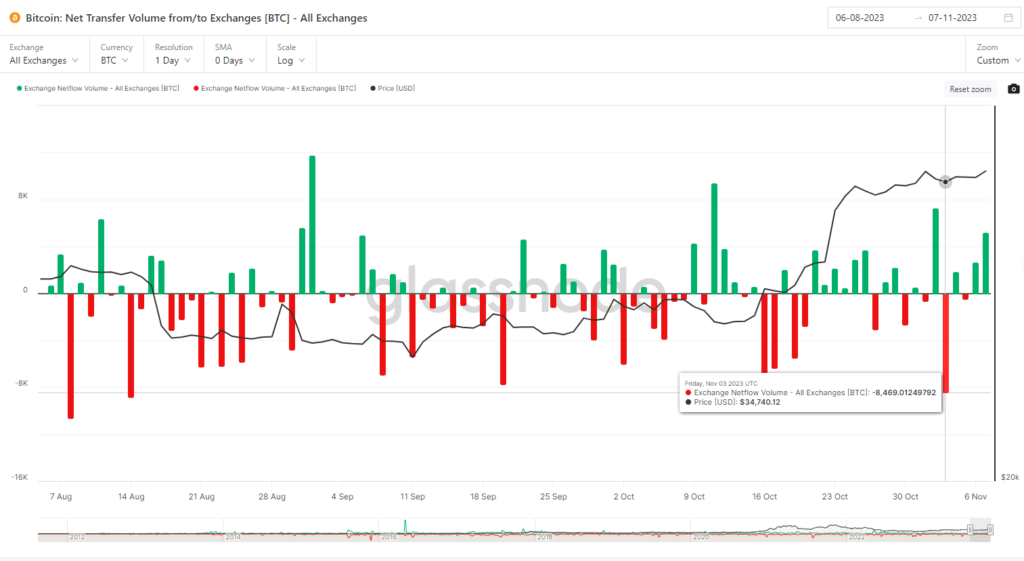The height and width of the screenshot is (561, 1024).
Task: Click the '-16K' y-axis label
Action: tap(20, 477)
